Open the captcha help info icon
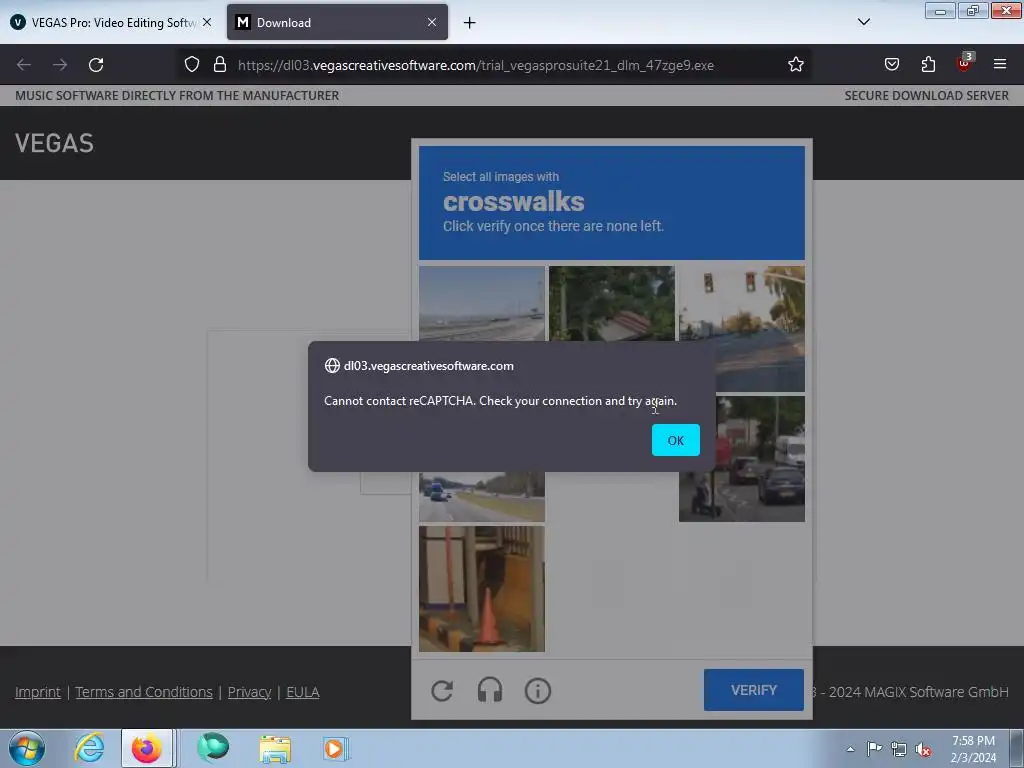This screenshot has width=1024, height=768. click(537, 690)
